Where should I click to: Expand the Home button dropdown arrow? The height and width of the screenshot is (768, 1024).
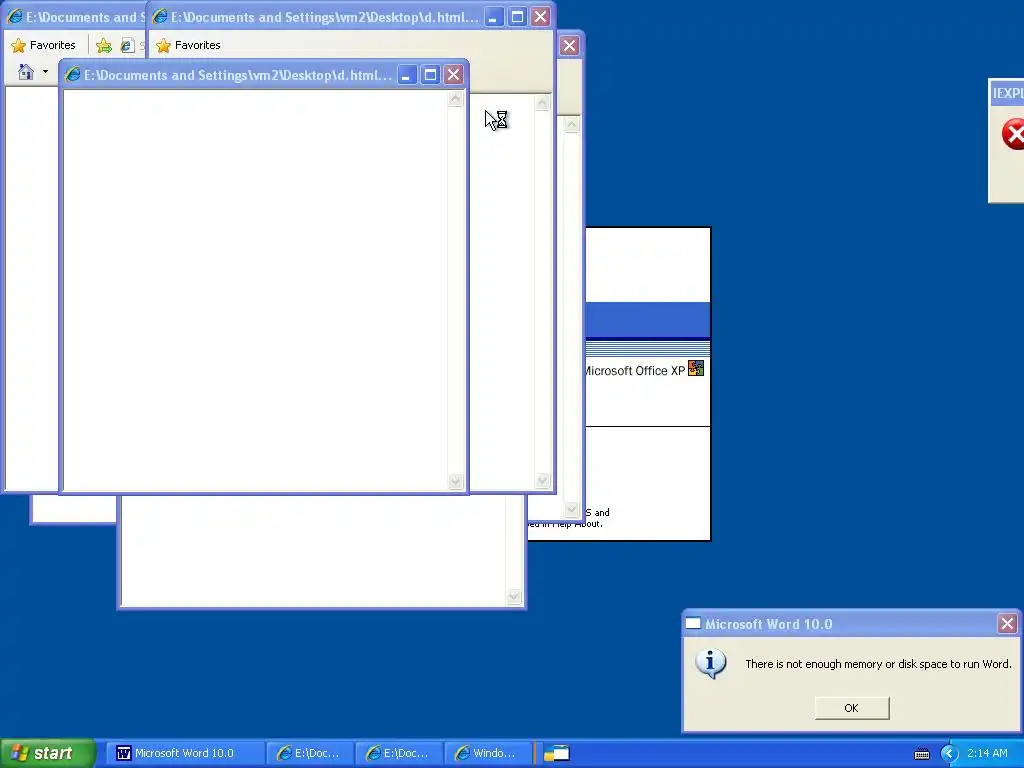(45, 72)
